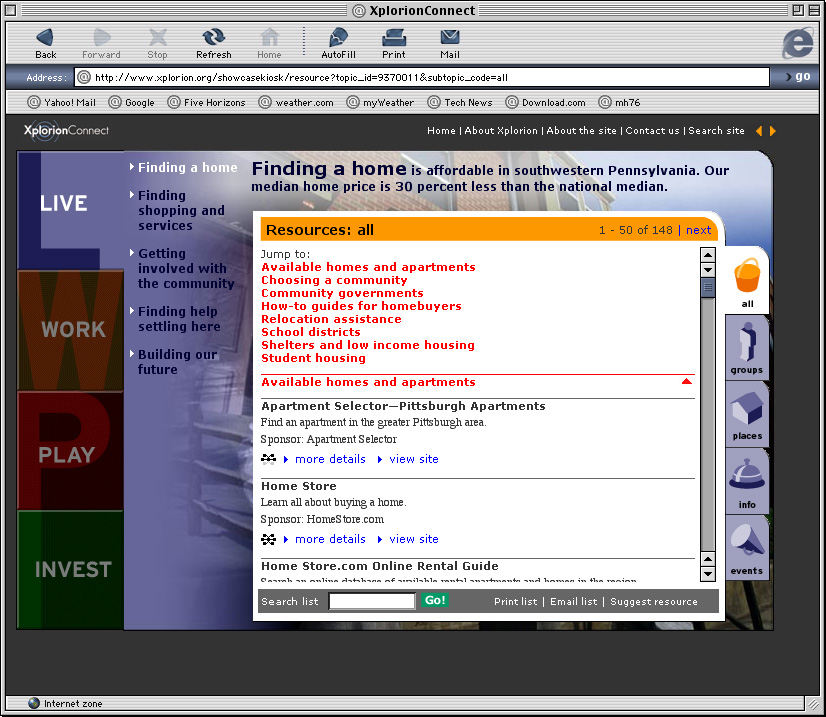Select the groups resource icon
826x717 pixels.
(x=747, y=347)
